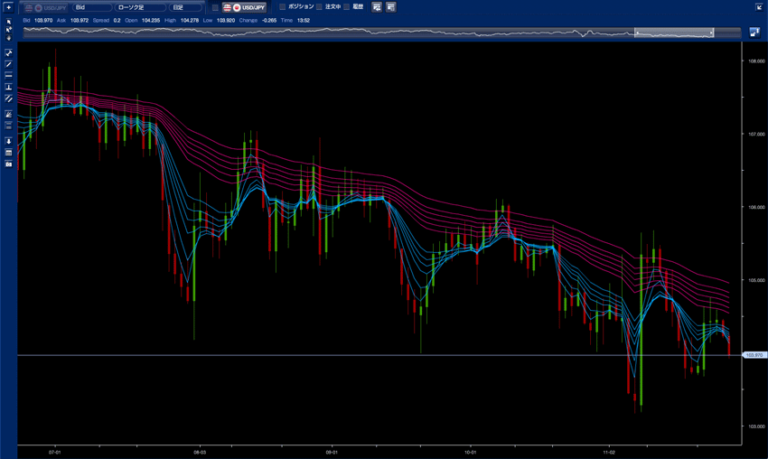
Task: Click the highlighted USD/JPY currency pair button
Action: [x=245, y=7]
